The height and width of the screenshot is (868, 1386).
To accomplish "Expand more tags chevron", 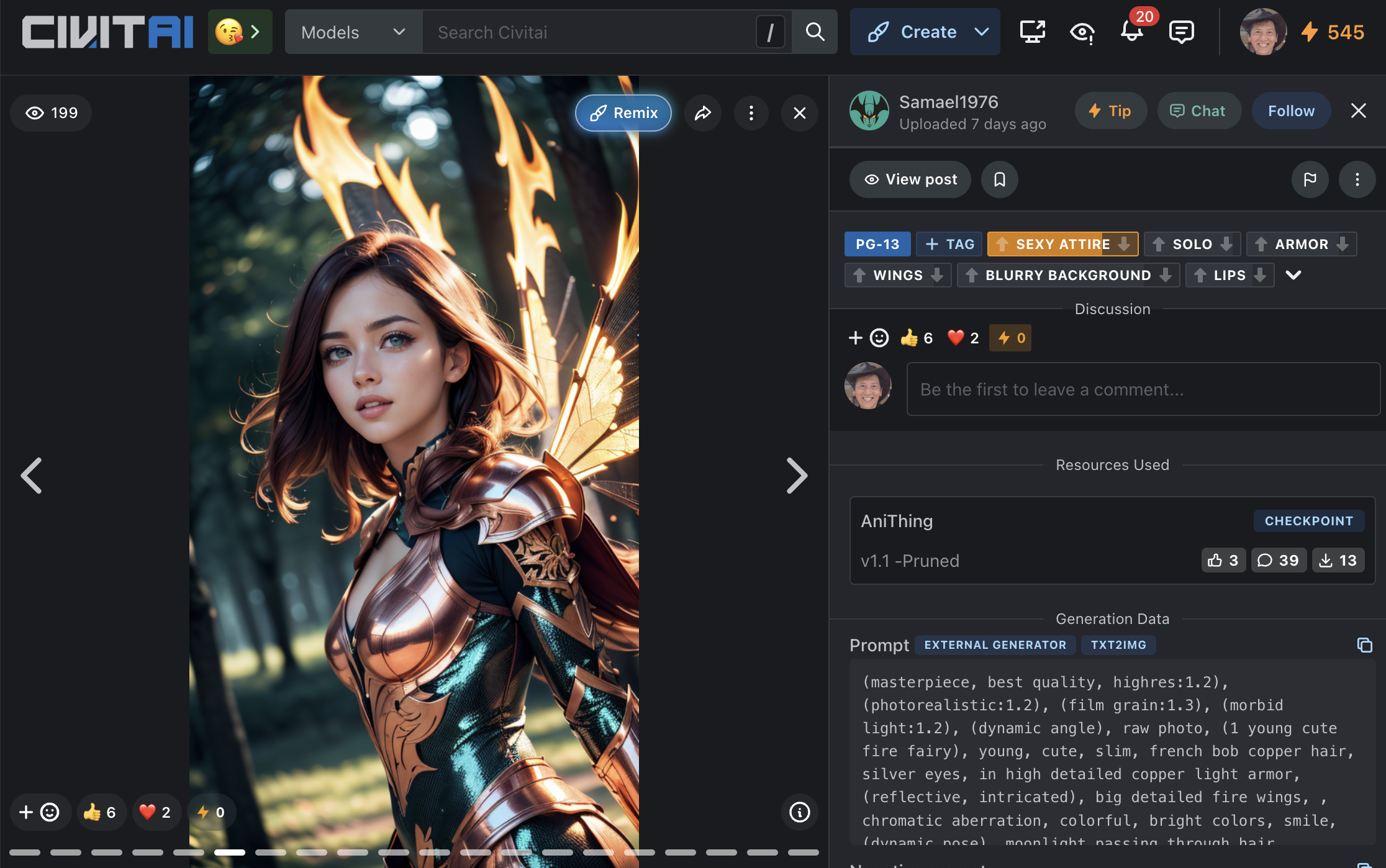I will 1293,275.
